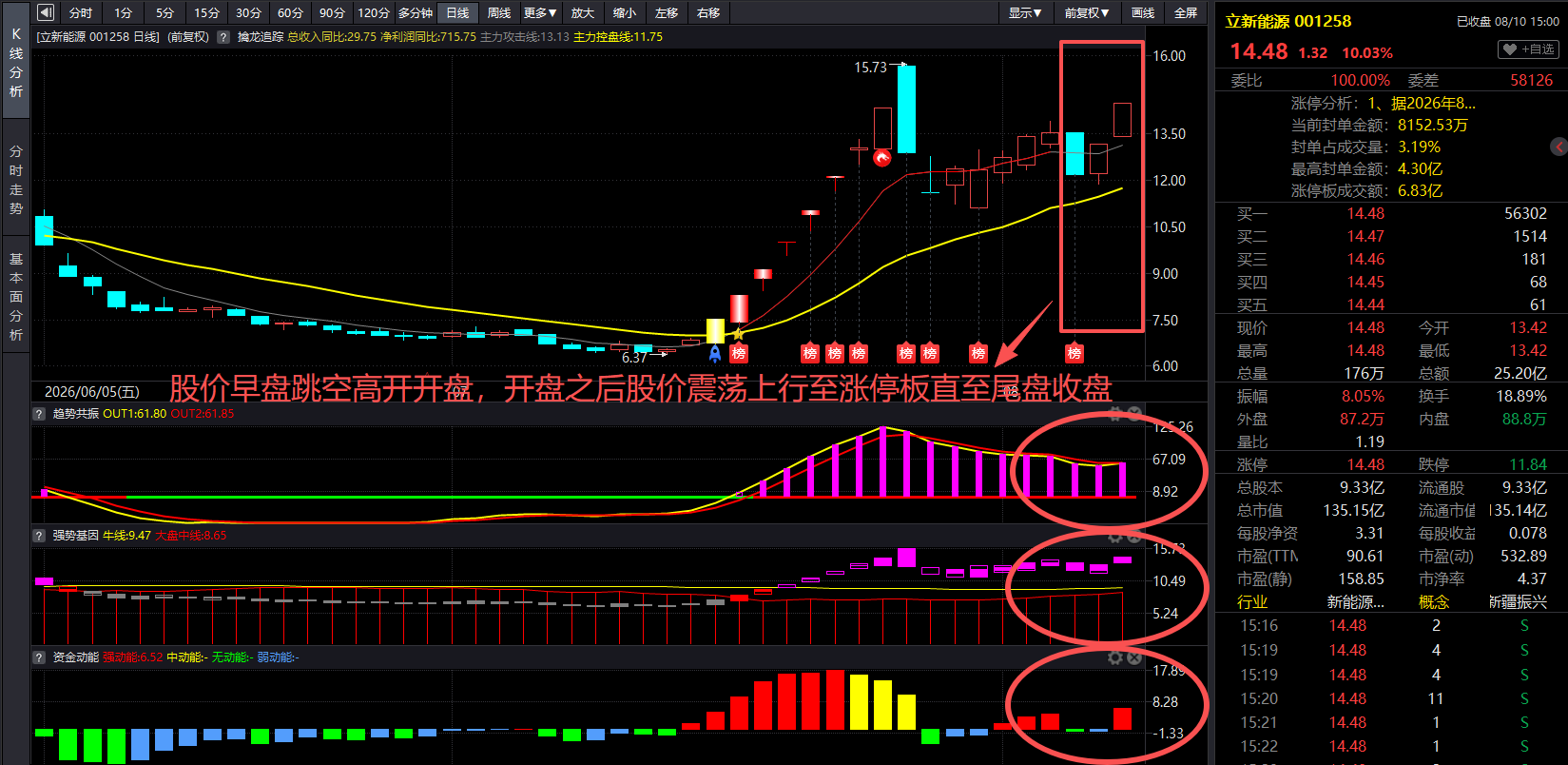Viewport: 1568px width, 765px height.
Task: Switch to 周线 weekly chart
Action: (x=499, y=12)
